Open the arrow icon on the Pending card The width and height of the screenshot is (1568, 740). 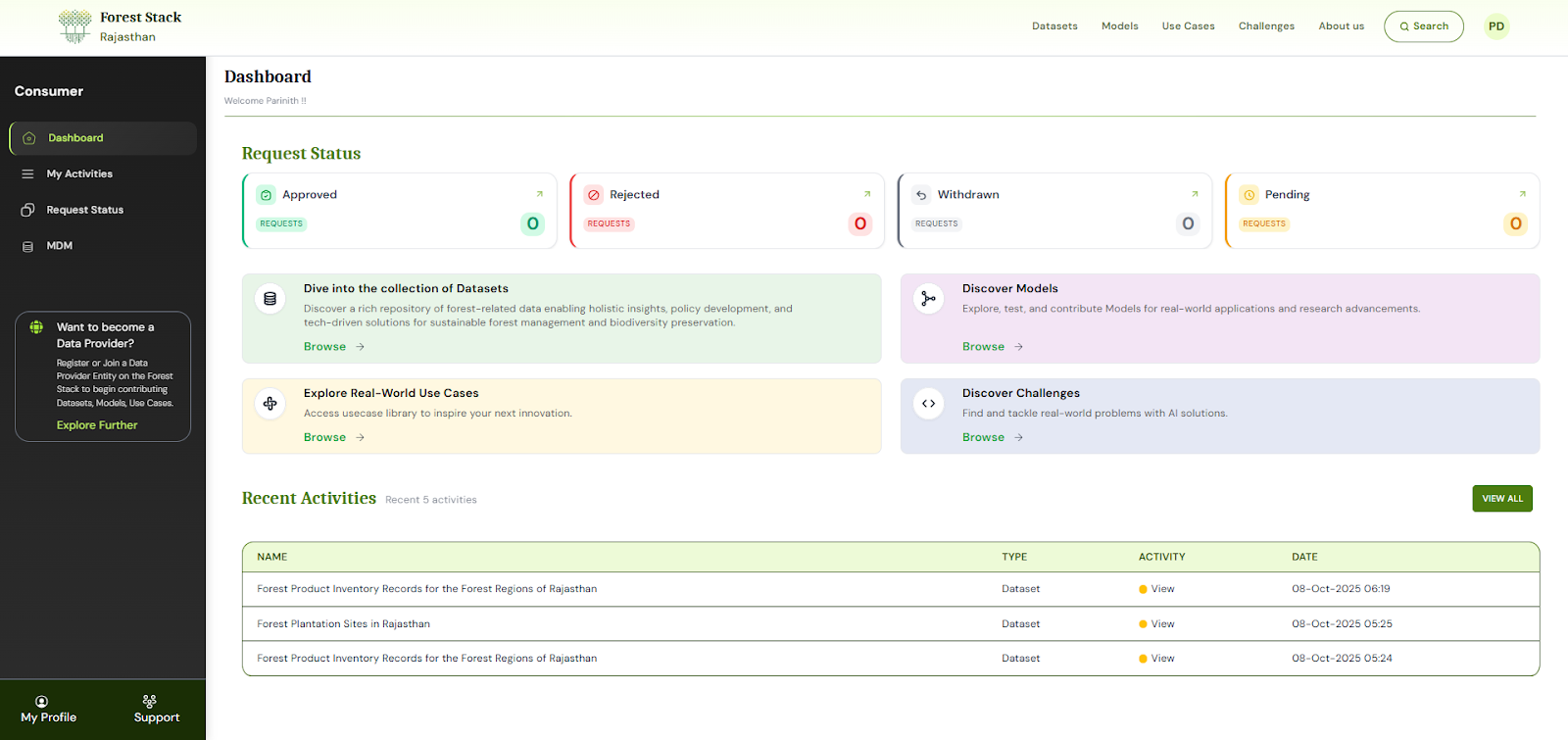(1522, 194)
